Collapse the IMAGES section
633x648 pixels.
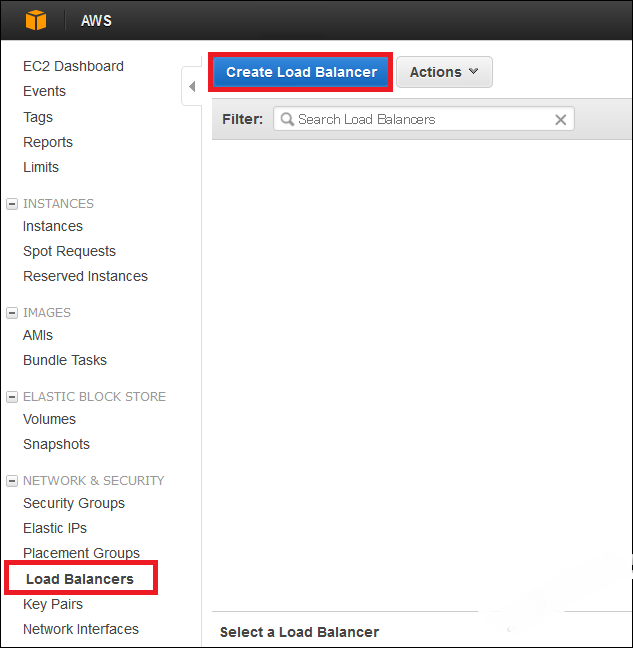11,313
